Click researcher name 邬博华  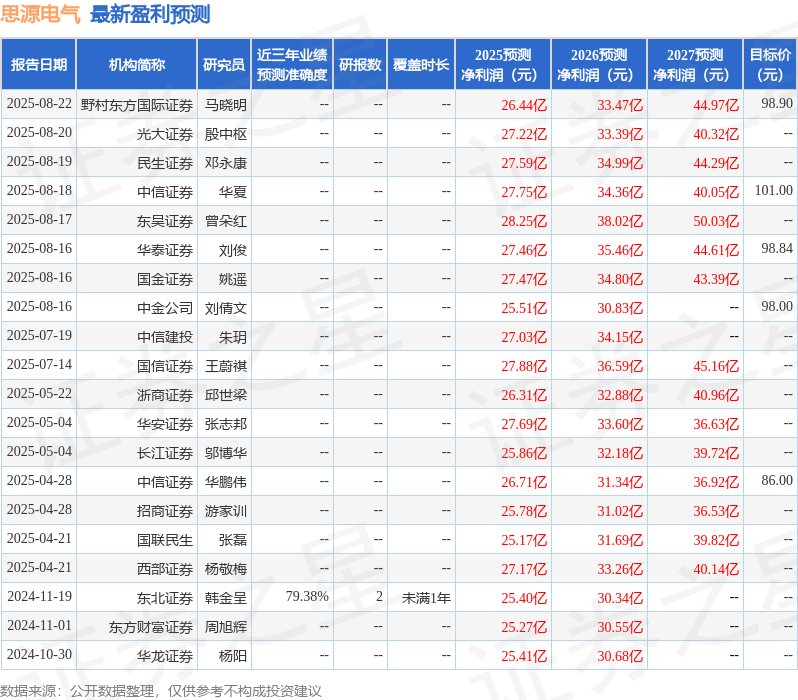click(x=225, y=453)
